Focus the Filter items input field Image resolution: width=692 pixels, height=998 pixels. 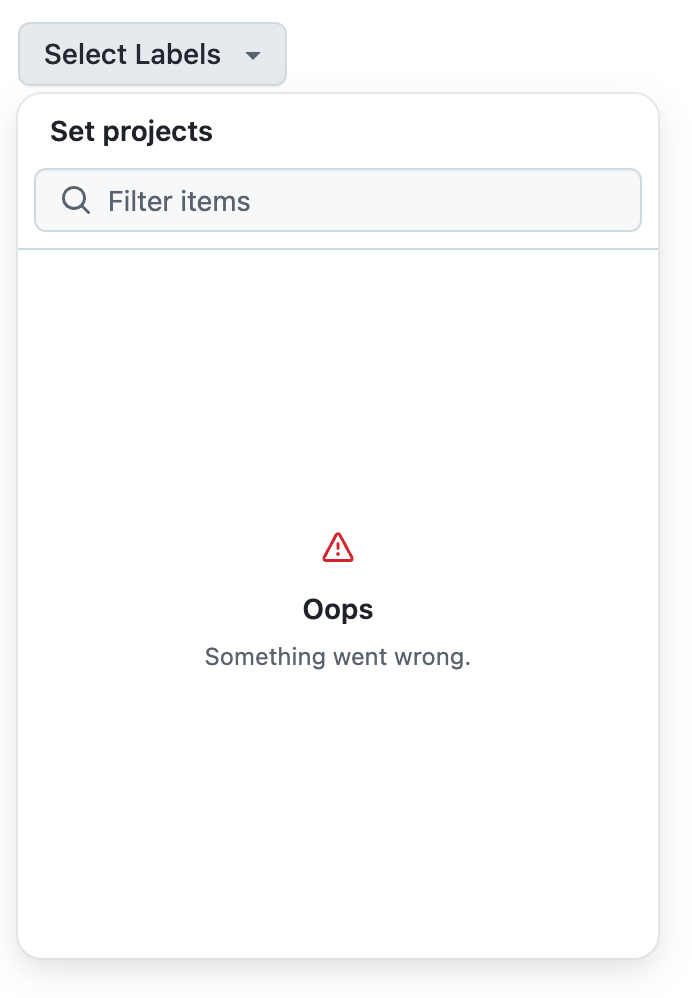(338, 200)
